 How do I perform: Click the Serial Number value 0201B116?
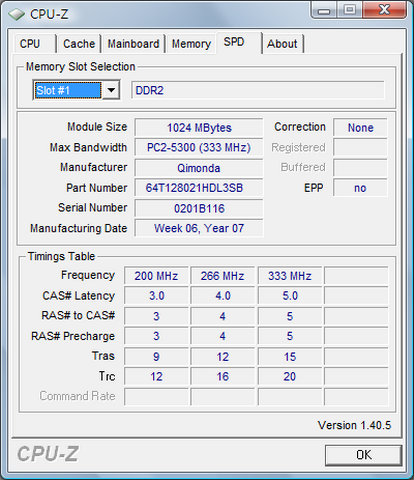(199, 209)
